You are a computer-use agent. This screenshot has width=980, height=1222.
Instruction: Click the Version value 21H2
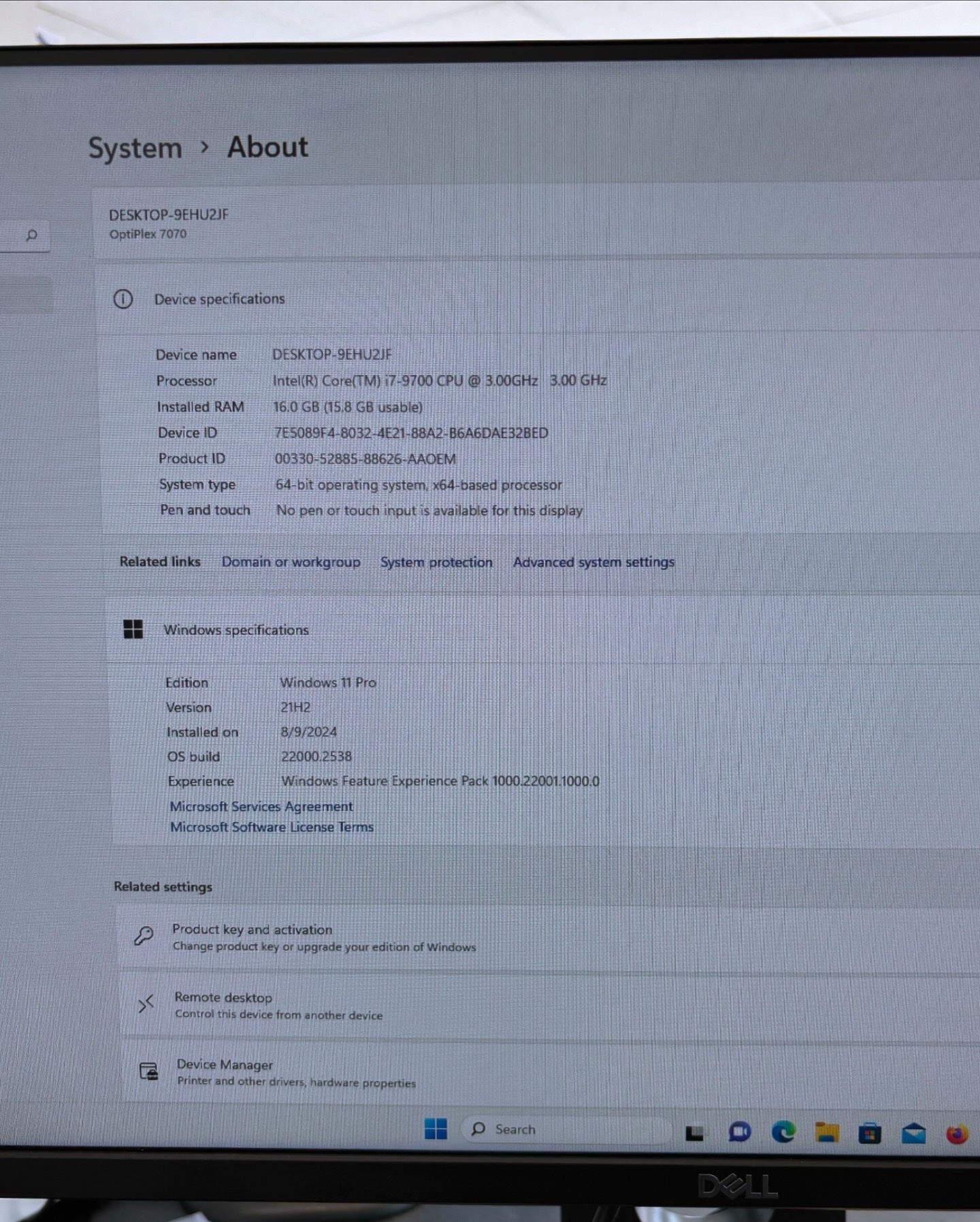click(295, 707)
